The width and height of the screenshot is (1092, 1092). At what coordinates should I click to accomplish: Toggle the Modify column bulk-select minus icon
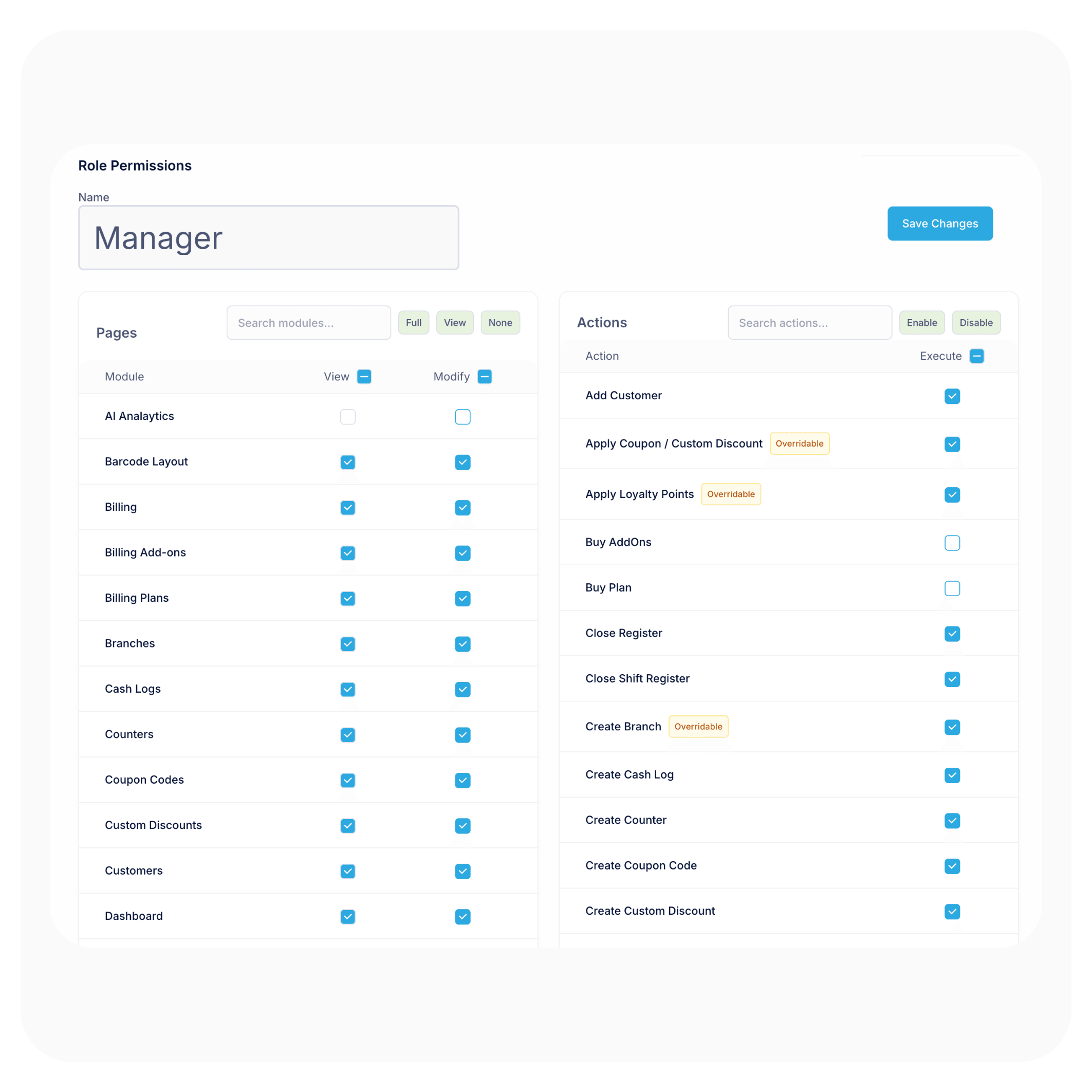click(x=485, y=377)
